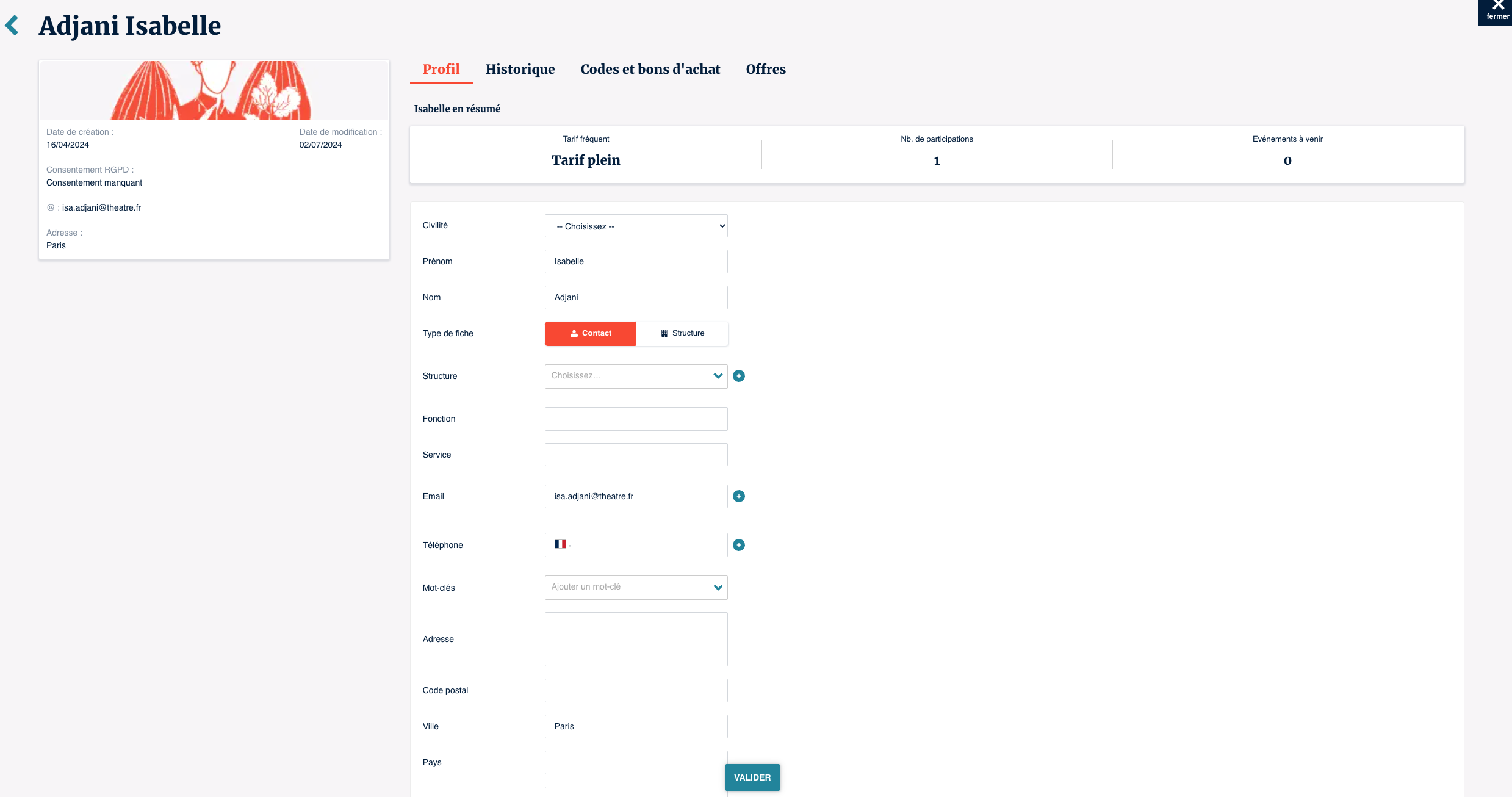This screenshot has width=1512, height=797.
Task: Go to the Offres tab
Action: click(x=765, y=69)
